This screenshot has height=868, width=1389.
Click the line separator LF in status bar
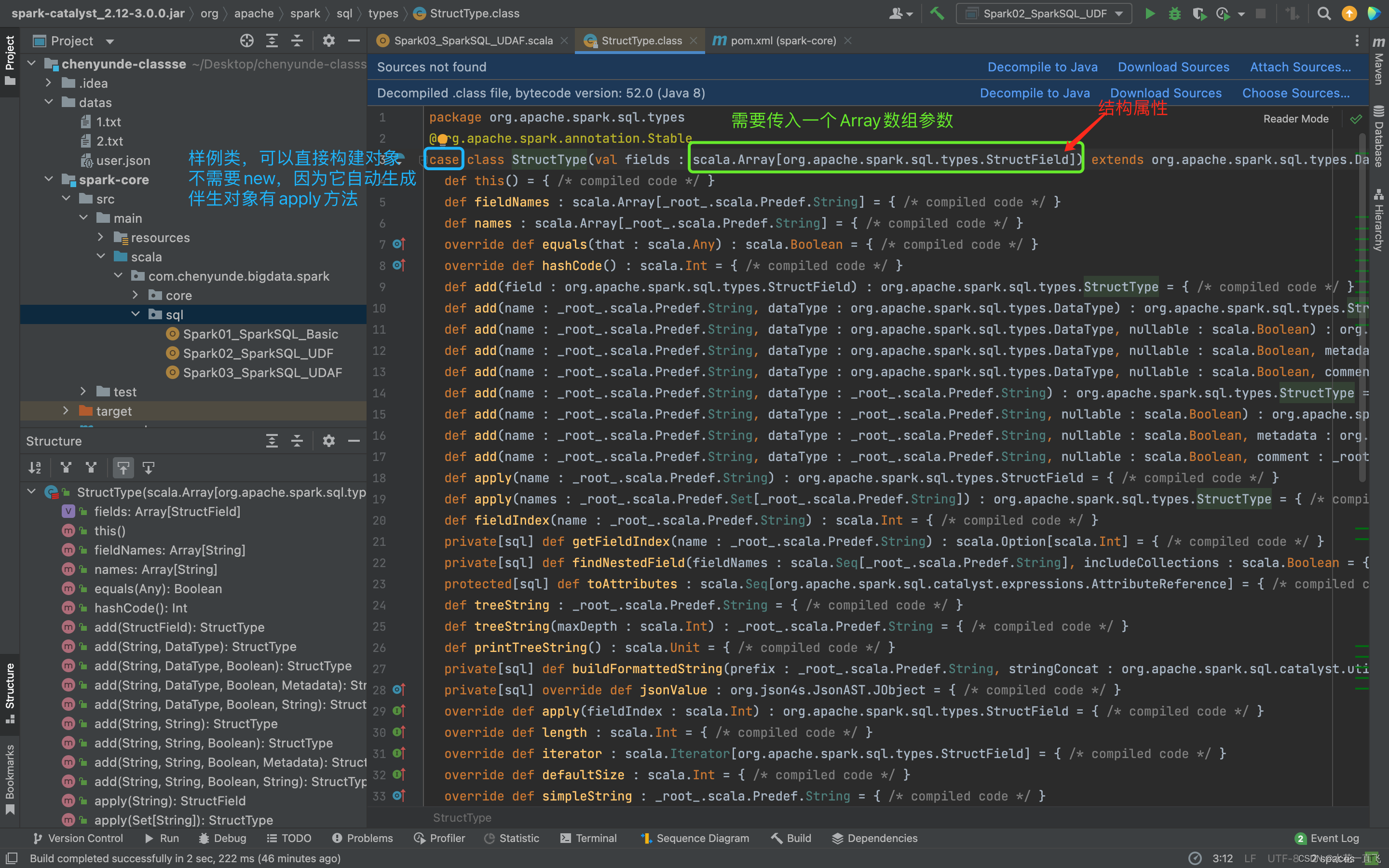coord(1250,858)
